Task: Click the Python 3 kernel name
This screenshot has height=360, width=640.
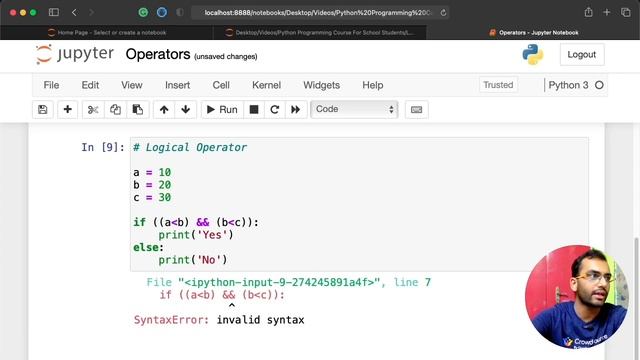Action: click(x=568, y=85)
